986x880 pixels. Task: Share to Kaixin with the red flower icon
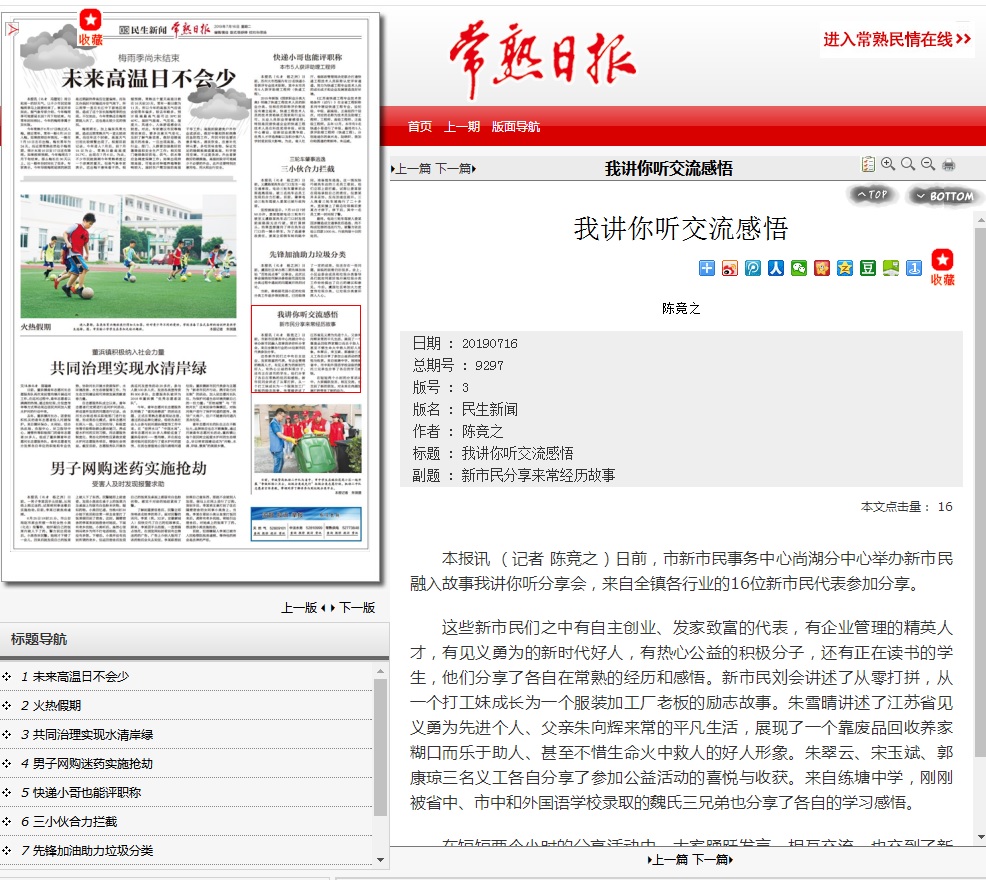pos(822,269)
